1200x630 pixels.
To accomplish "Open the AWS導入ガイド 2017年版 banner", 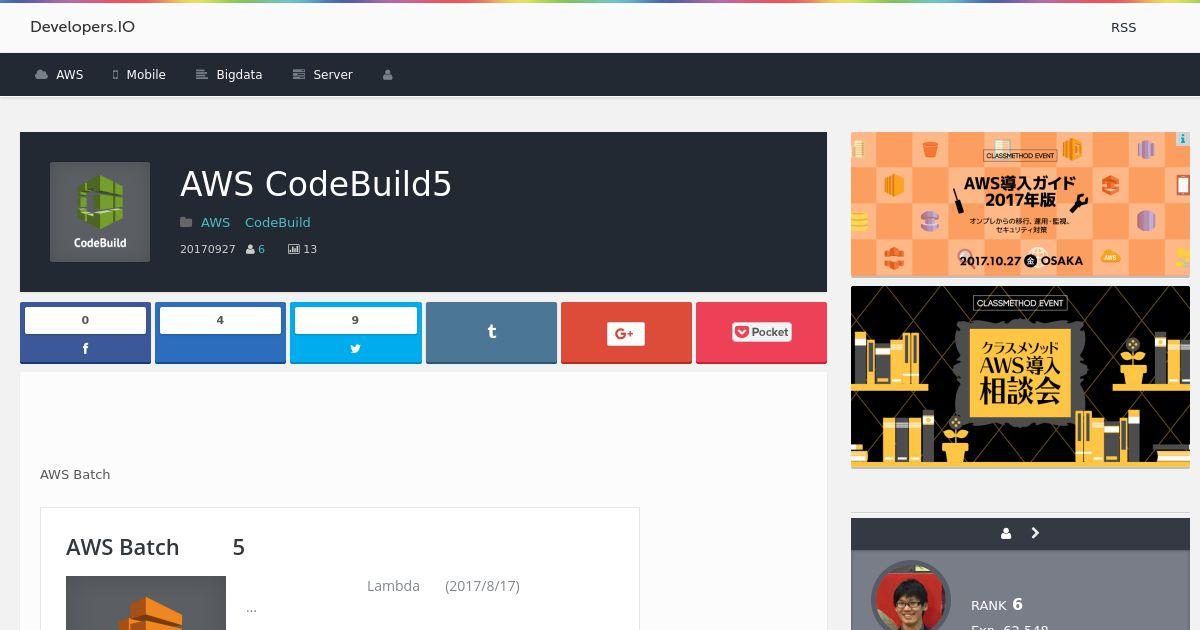I will tap(1020, 204).
